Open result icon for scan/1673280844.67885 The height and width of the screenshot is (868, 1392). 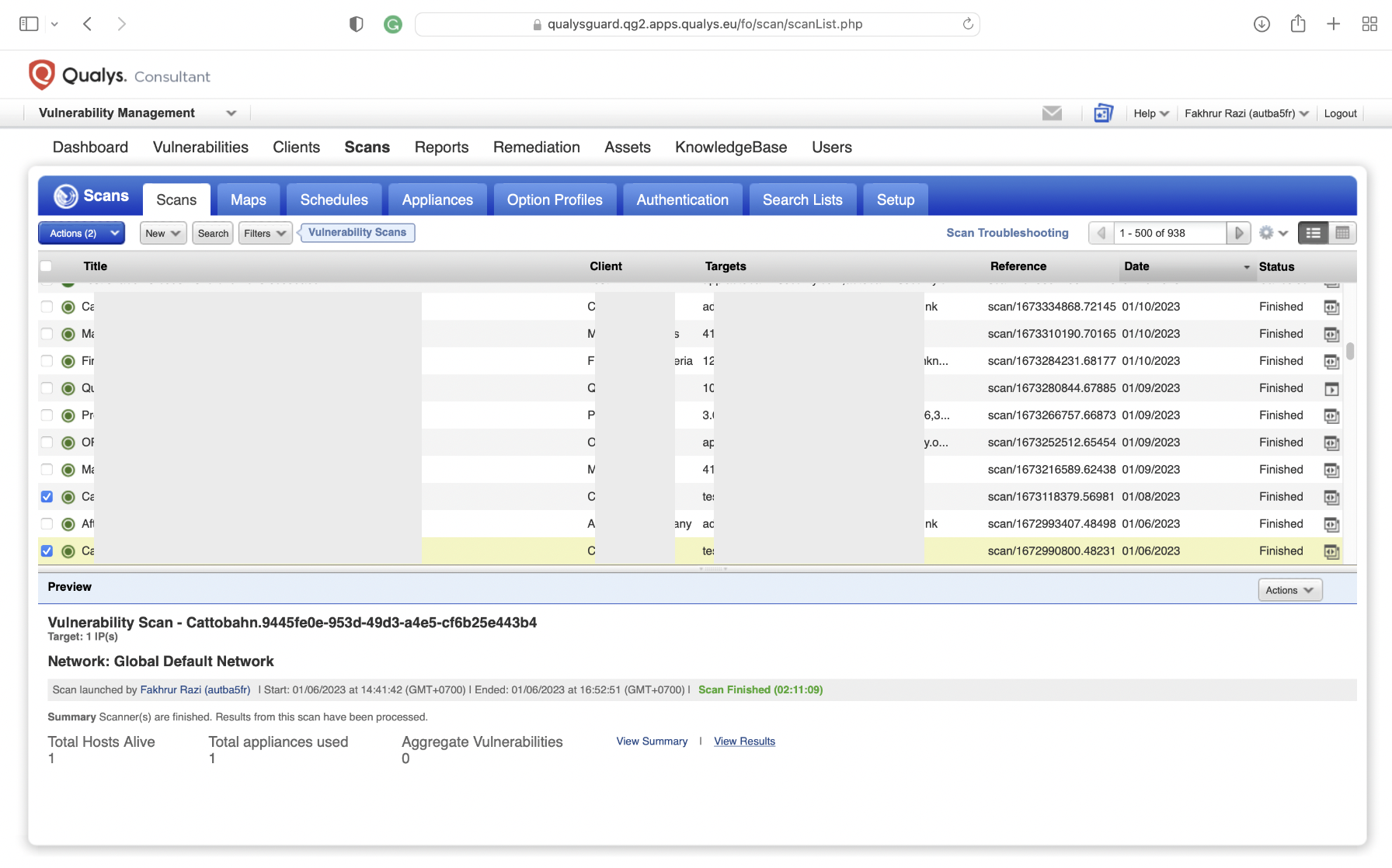(x=1331, y=389)
